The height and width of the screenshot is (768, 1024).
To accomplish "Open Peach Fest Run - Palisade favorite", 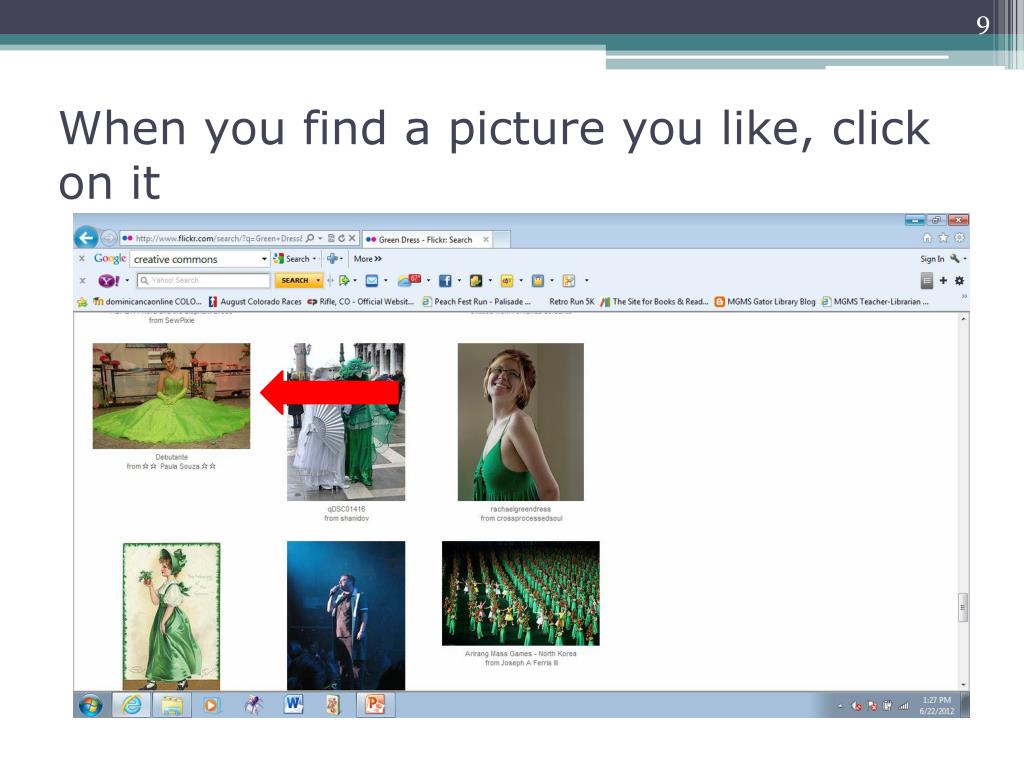I will tap(476, 302).
